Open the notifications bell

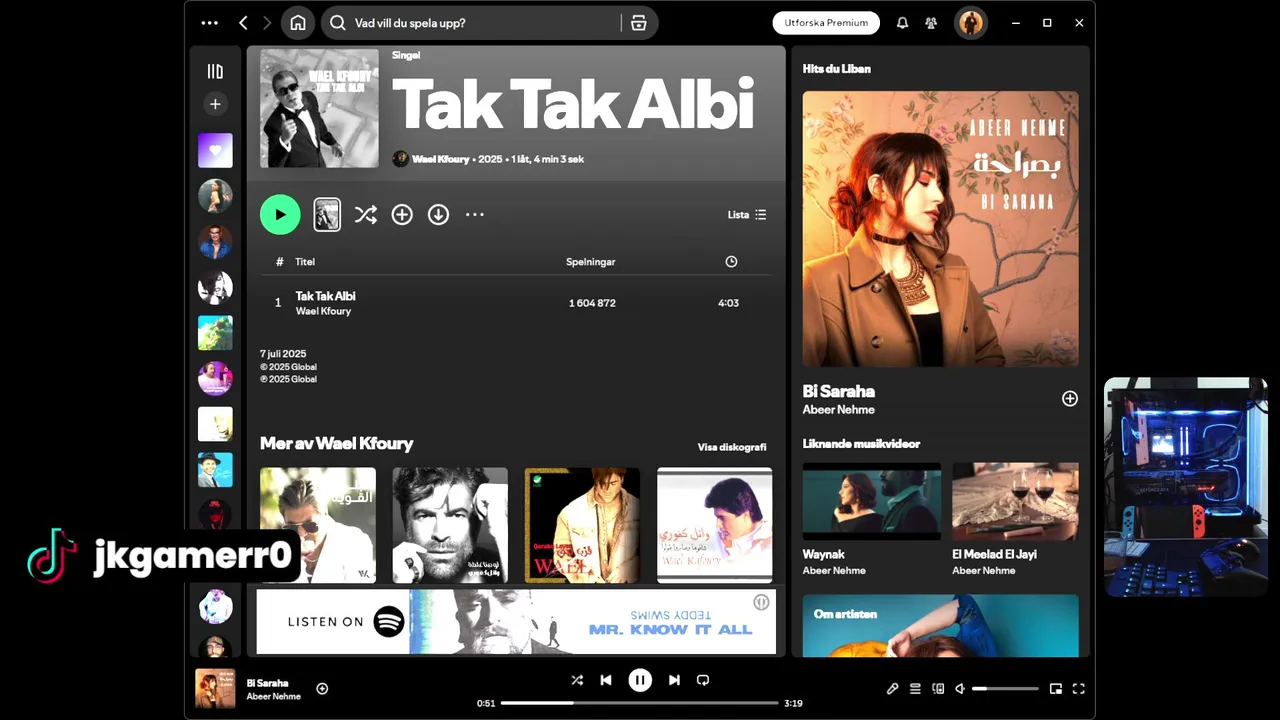pyautogui.click(x=902, y=23)
